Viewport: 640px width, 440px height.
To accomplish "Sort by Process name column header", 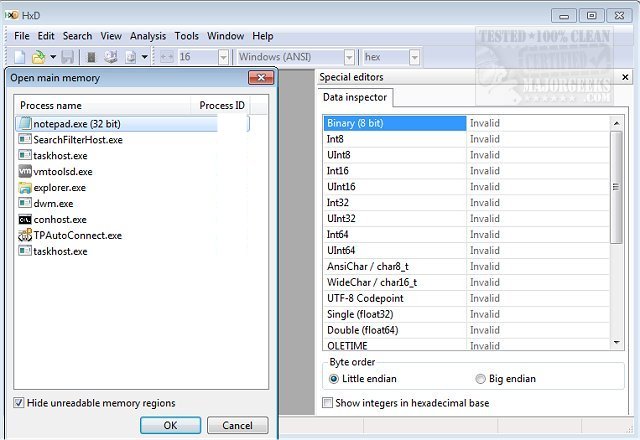I will (102, 105).
